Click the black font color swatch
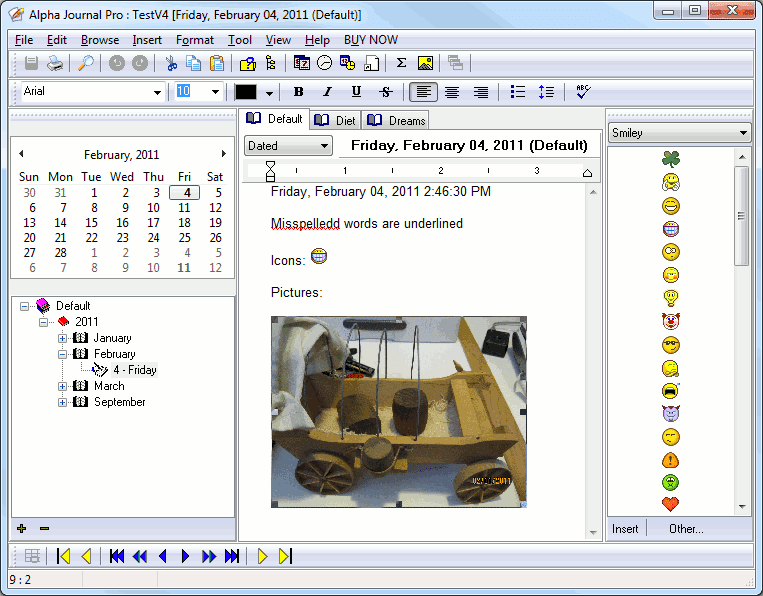Image resolution: width=763 pixels, height=596 pixels. (x=245, y=92)
